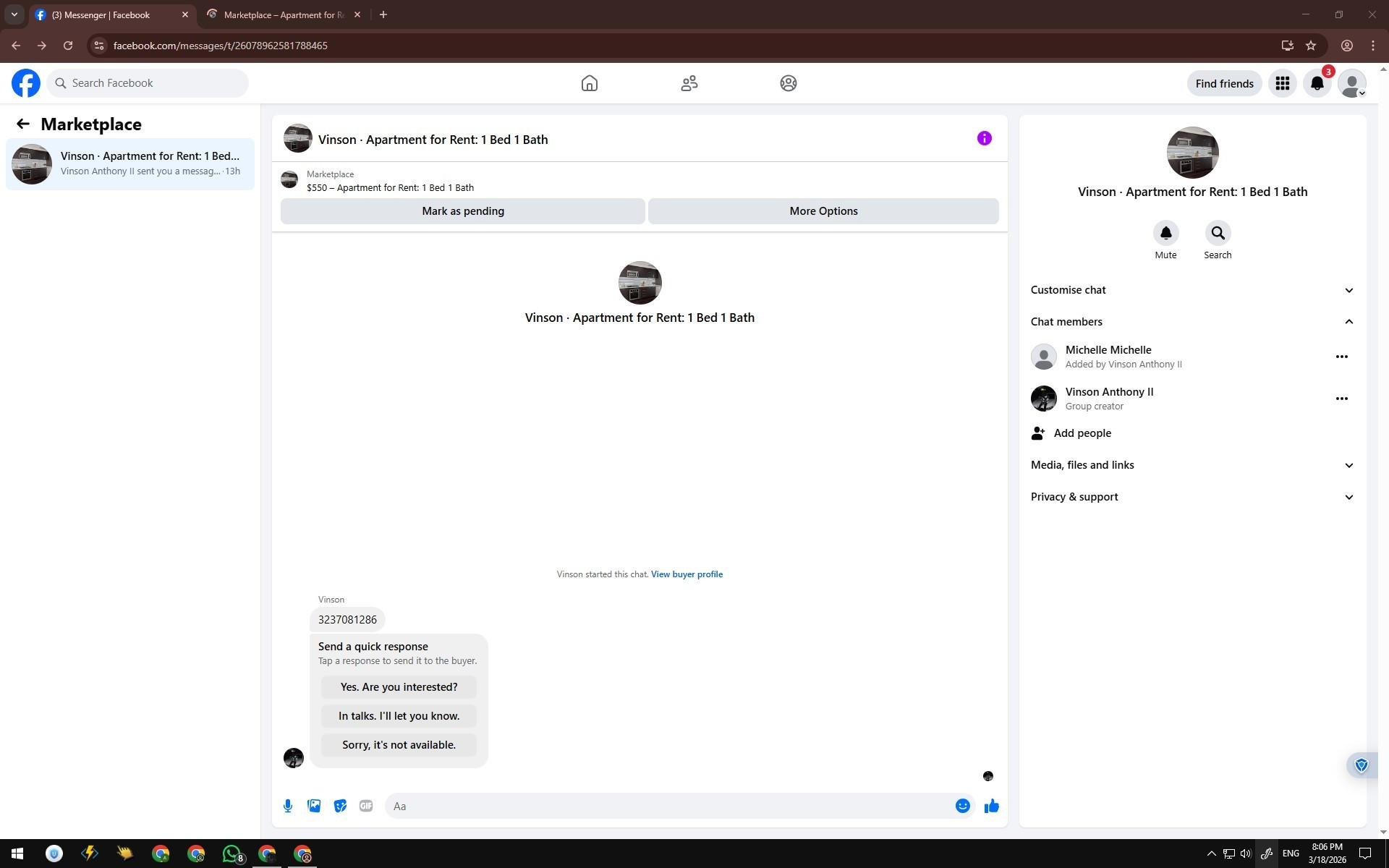Toggle conversation information purple icon

[984, 138]
